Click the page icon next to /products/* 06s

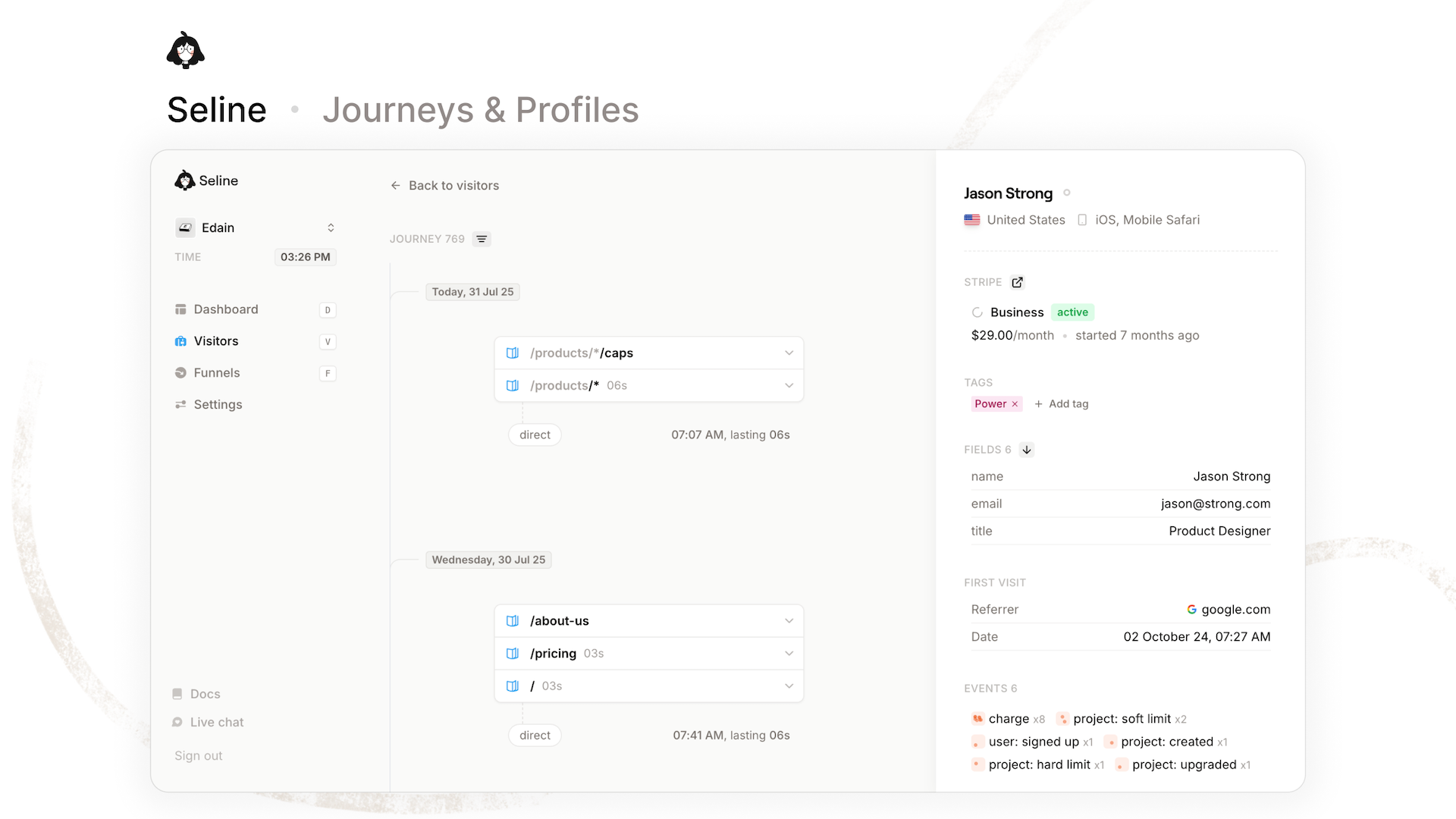[x=513, y=386]
